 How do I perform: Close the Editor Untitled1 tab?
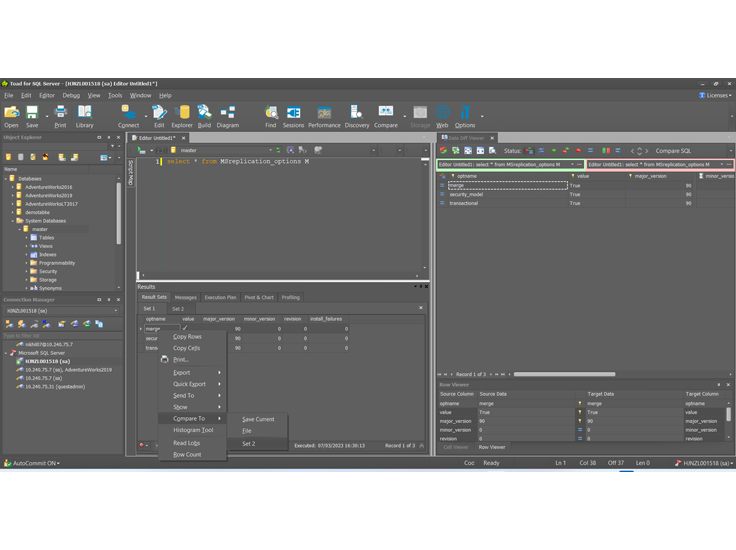tap(184, 138)
